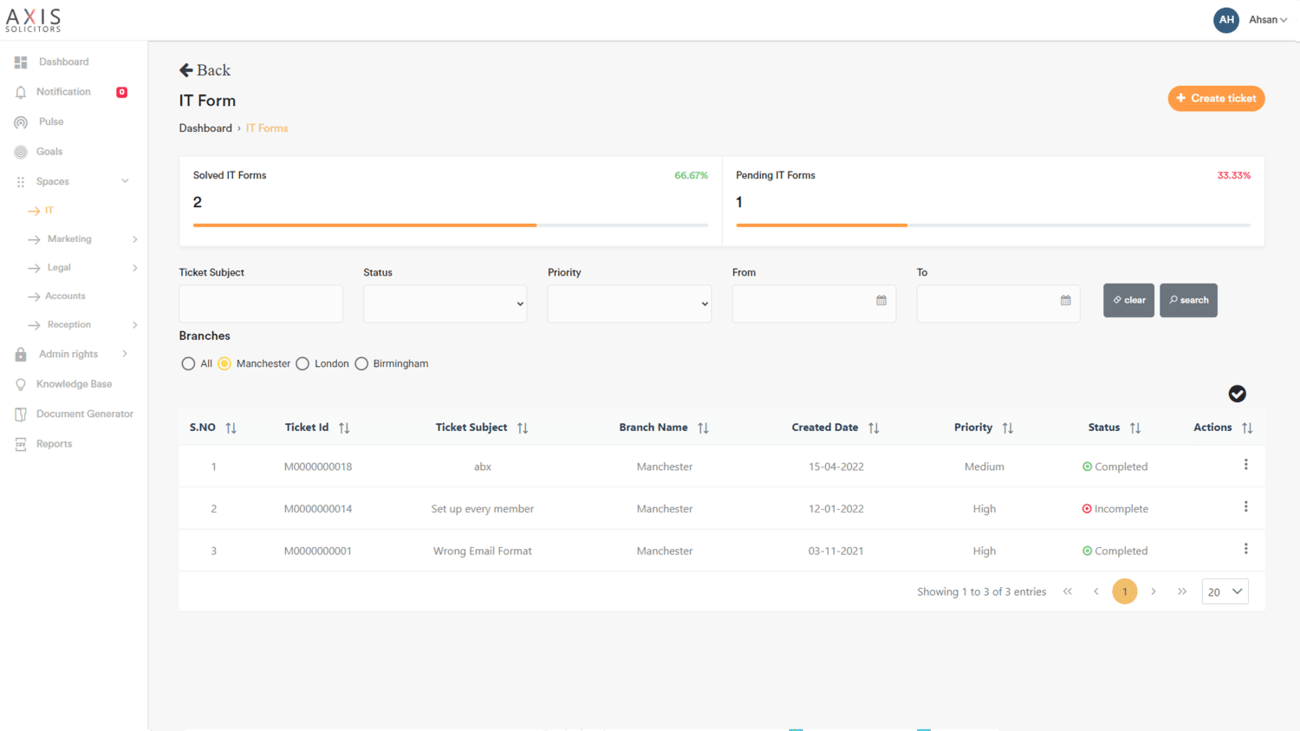Open the Marketing space menu item

point(69,240)
